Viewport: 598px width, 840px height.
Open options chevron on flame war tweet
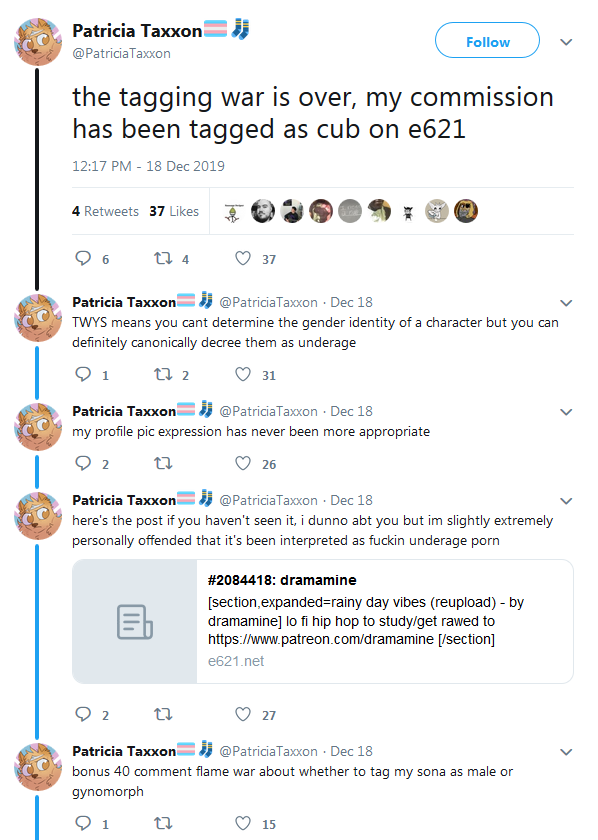566,752
